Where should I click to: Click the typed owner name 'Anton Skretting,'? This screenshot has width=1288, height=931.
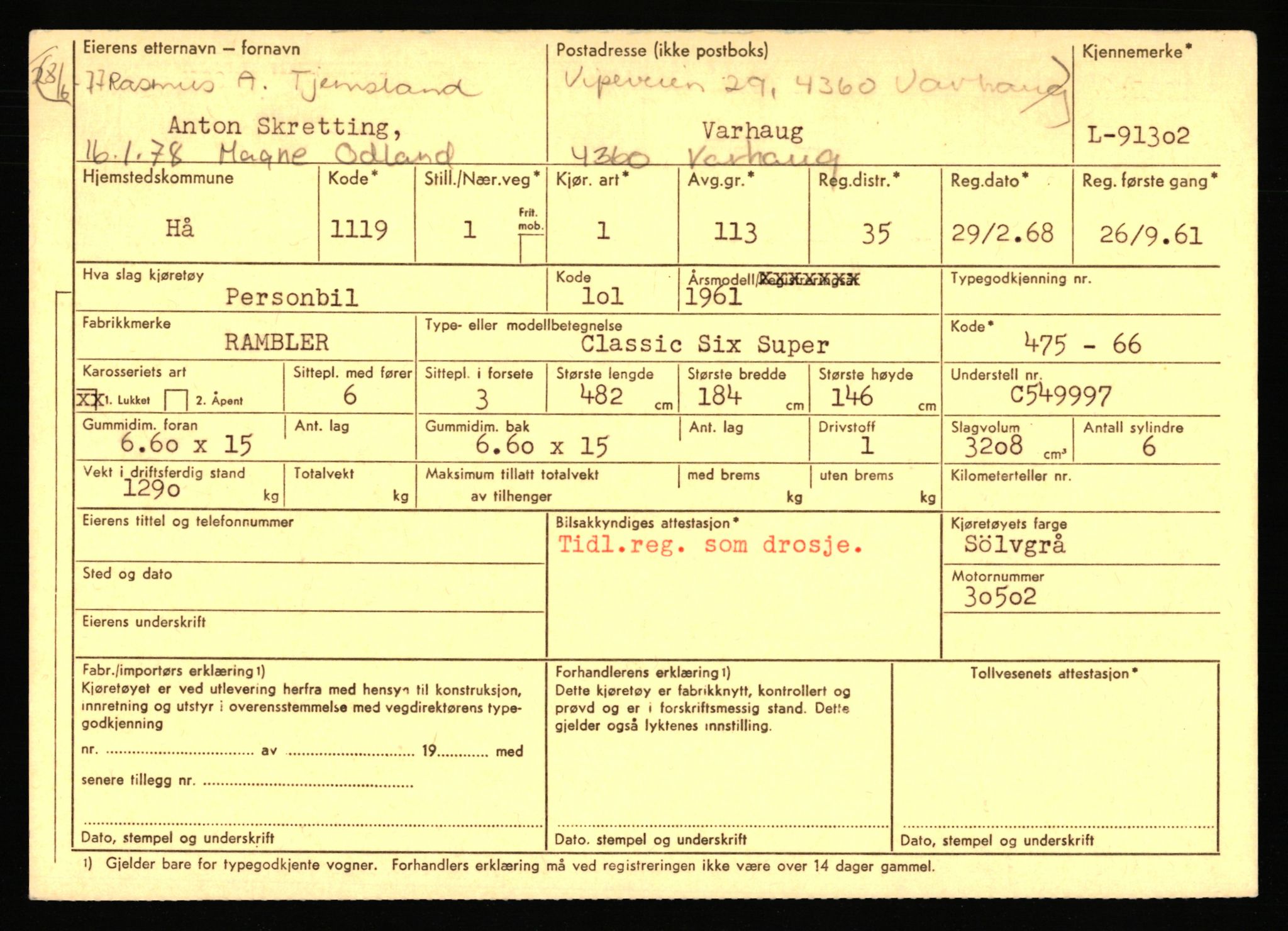[285, 126]
